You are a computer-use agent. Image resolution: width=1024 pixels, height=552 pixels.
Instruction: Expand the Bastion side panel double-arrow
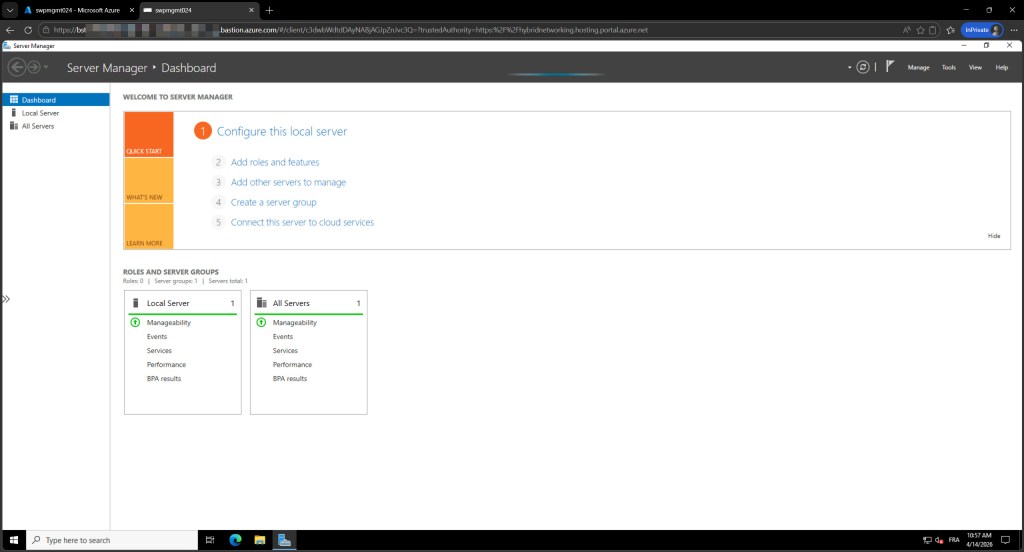point(5,299)
